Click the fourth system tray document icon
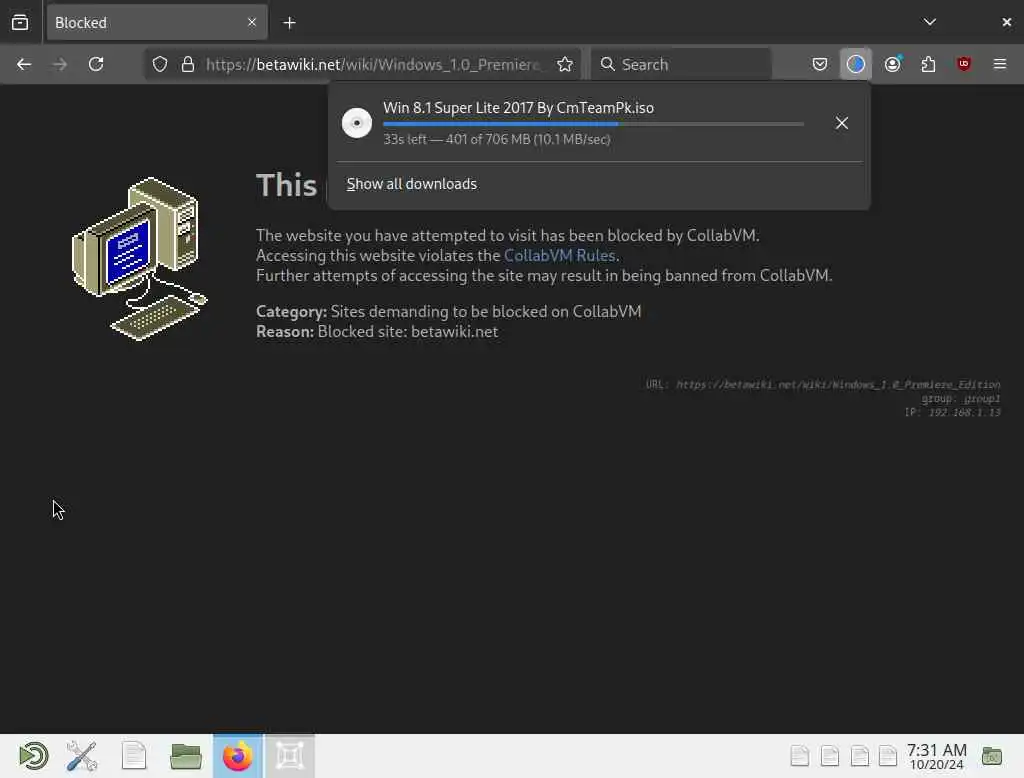This screenshot has height=778, width=1024. click(888, 756)
